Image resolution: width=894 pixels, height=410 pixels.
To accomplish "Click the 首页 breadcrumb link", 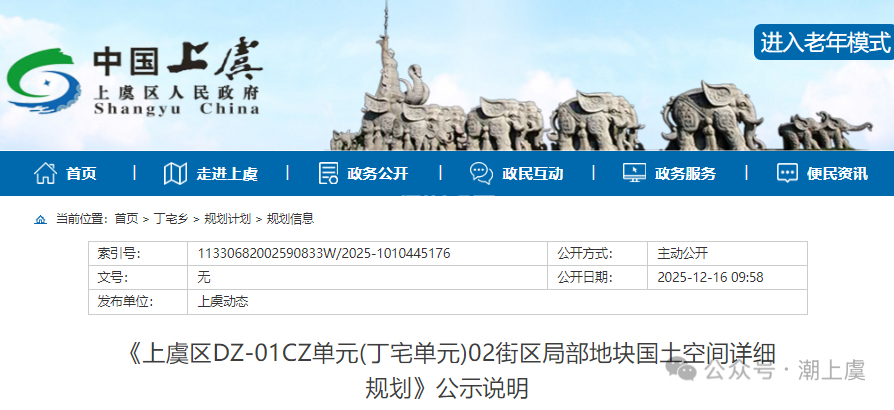I will point(126,219).
